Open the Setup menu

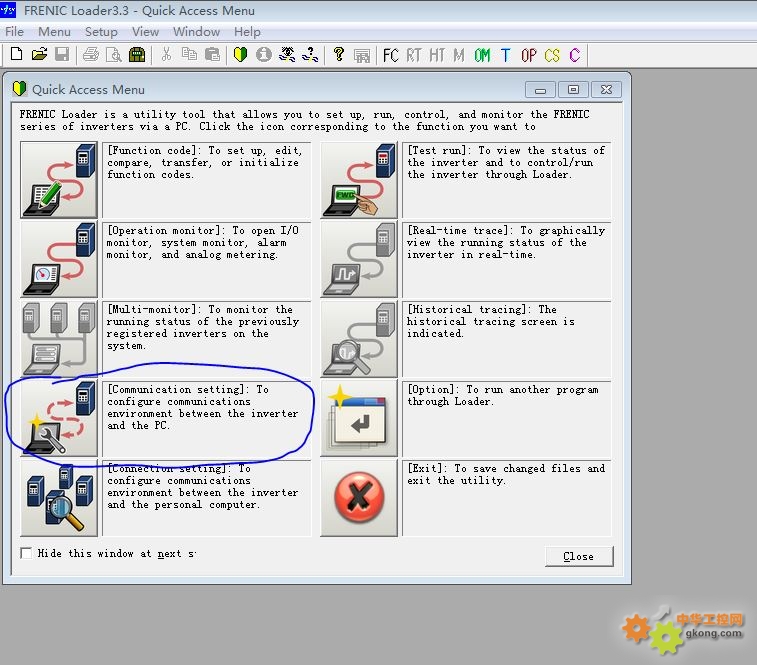(x=101, y=32)
